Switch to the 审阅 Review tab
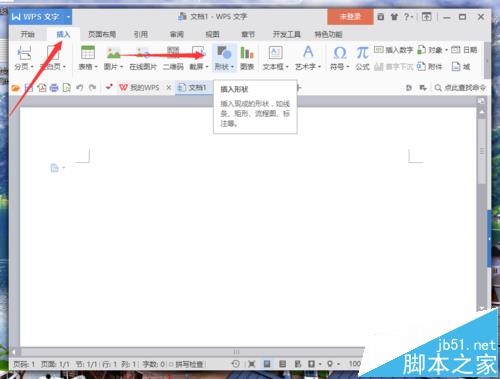500x379 pixels. 176,34
